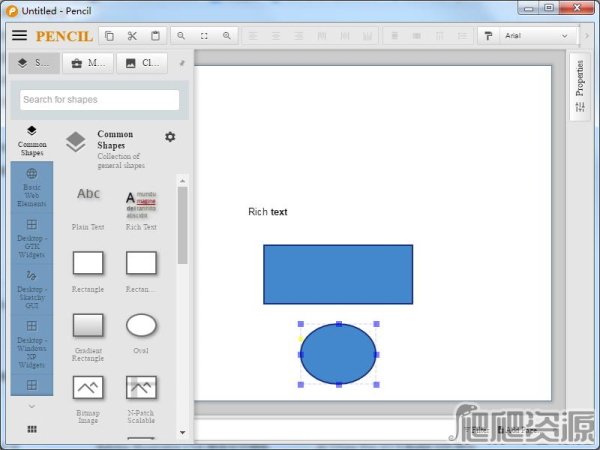Expand more shape collections chevron
Screen dimensions: 600x450
[31, 406]
